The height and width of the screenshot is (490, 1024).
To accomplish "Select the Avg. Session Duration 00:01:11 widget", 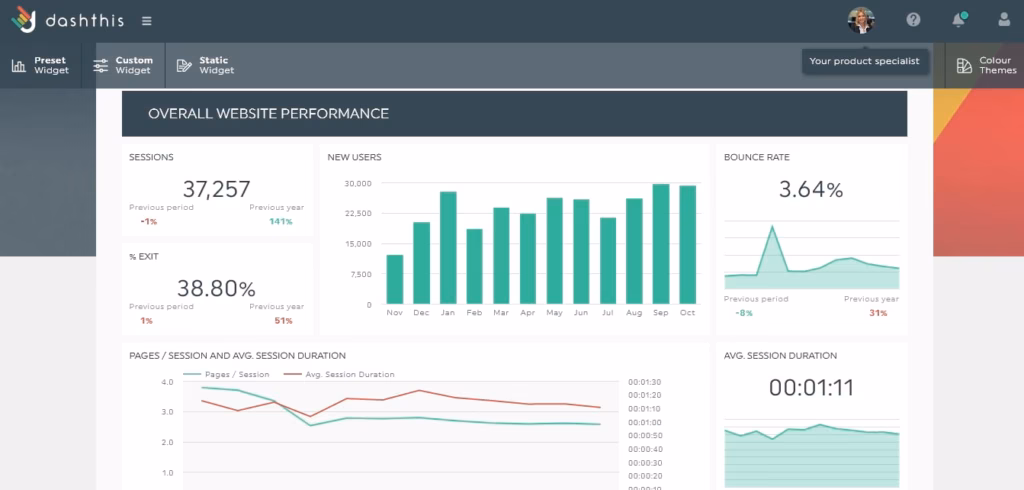I will tap(811, 389).
